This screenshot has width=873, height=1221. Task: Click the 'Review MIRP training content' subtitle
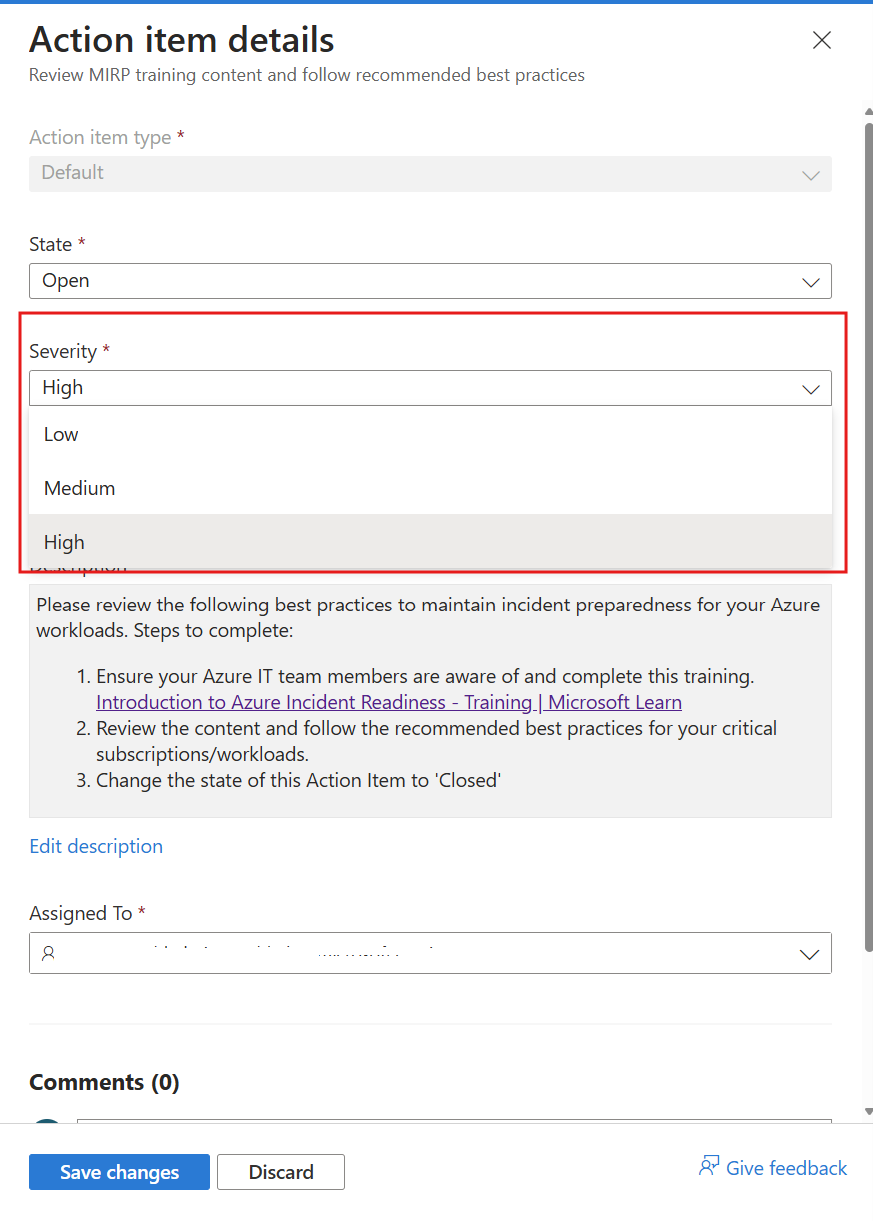pos(307,75)
